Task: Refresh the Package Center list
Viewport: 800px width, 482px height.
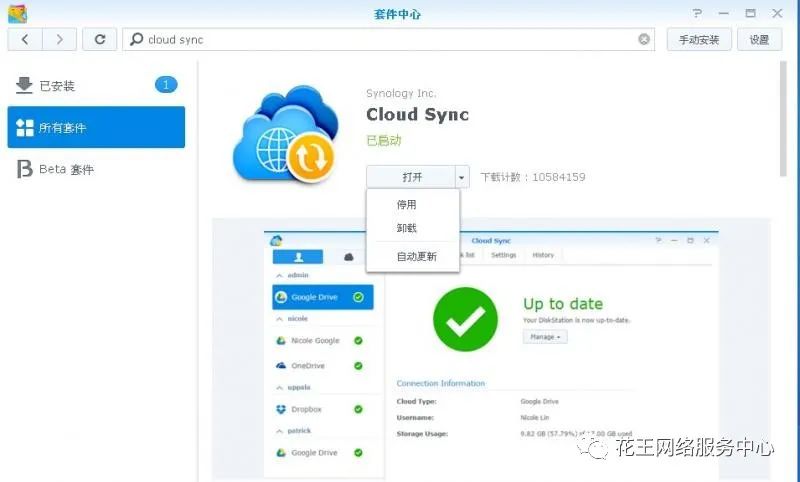Action: click(x=99, y=40)
